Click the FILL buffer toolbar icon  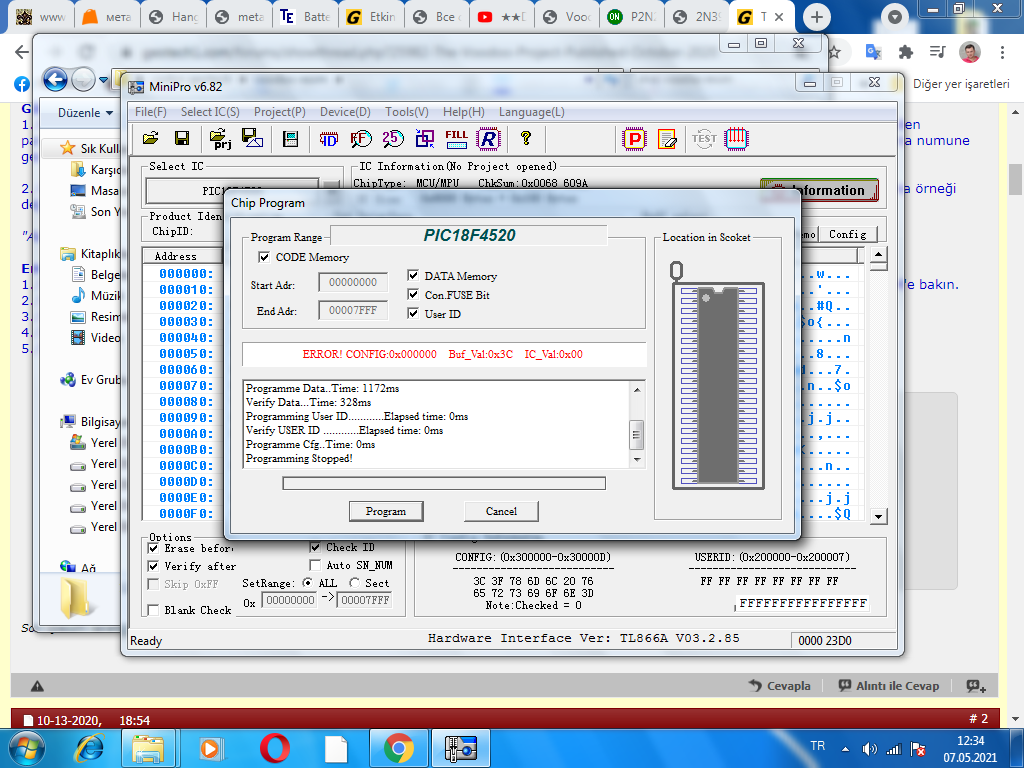(x=456, y=138)
